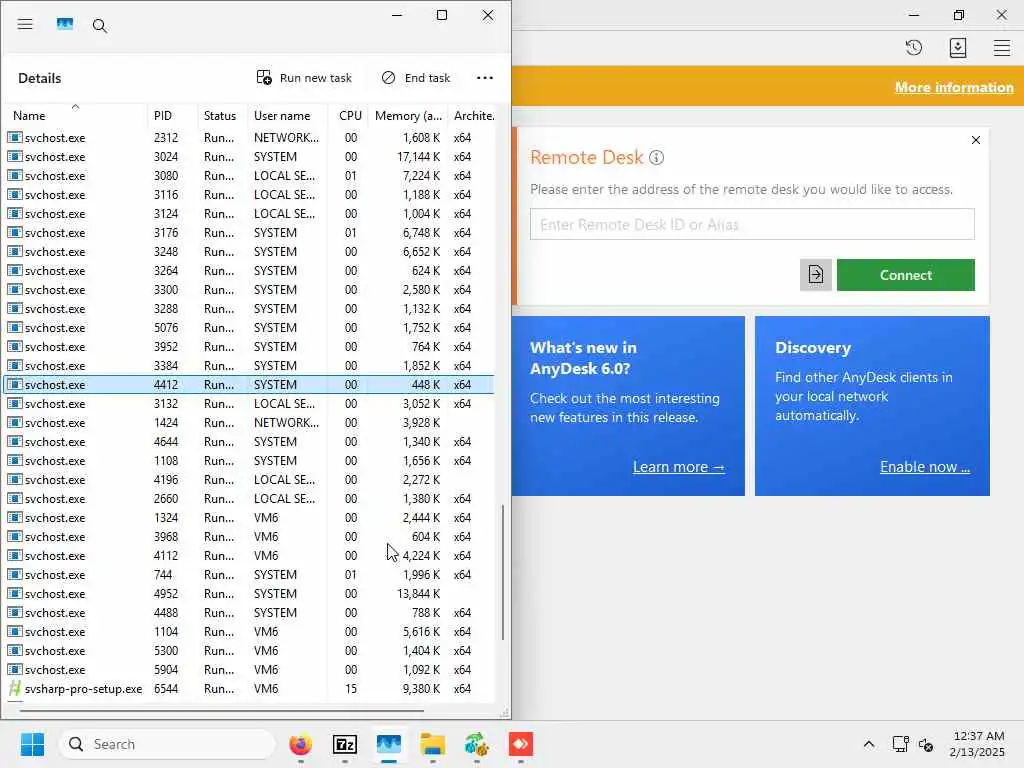
Task: Click colorful installer icon in taskbar
Action: [477, 744]
